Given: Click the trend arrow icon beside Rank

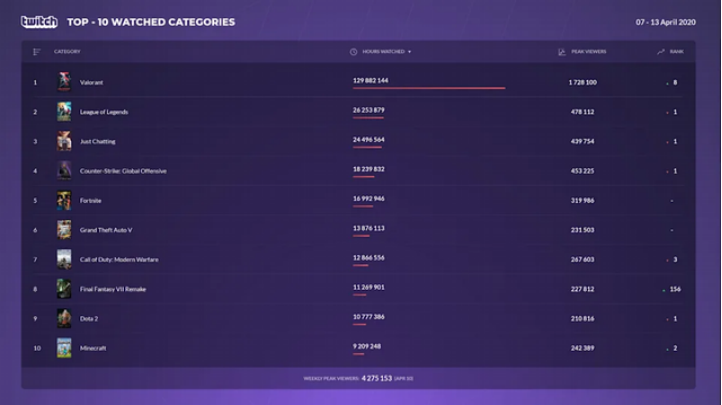Looking at the screenshot, I should point(661,52).
